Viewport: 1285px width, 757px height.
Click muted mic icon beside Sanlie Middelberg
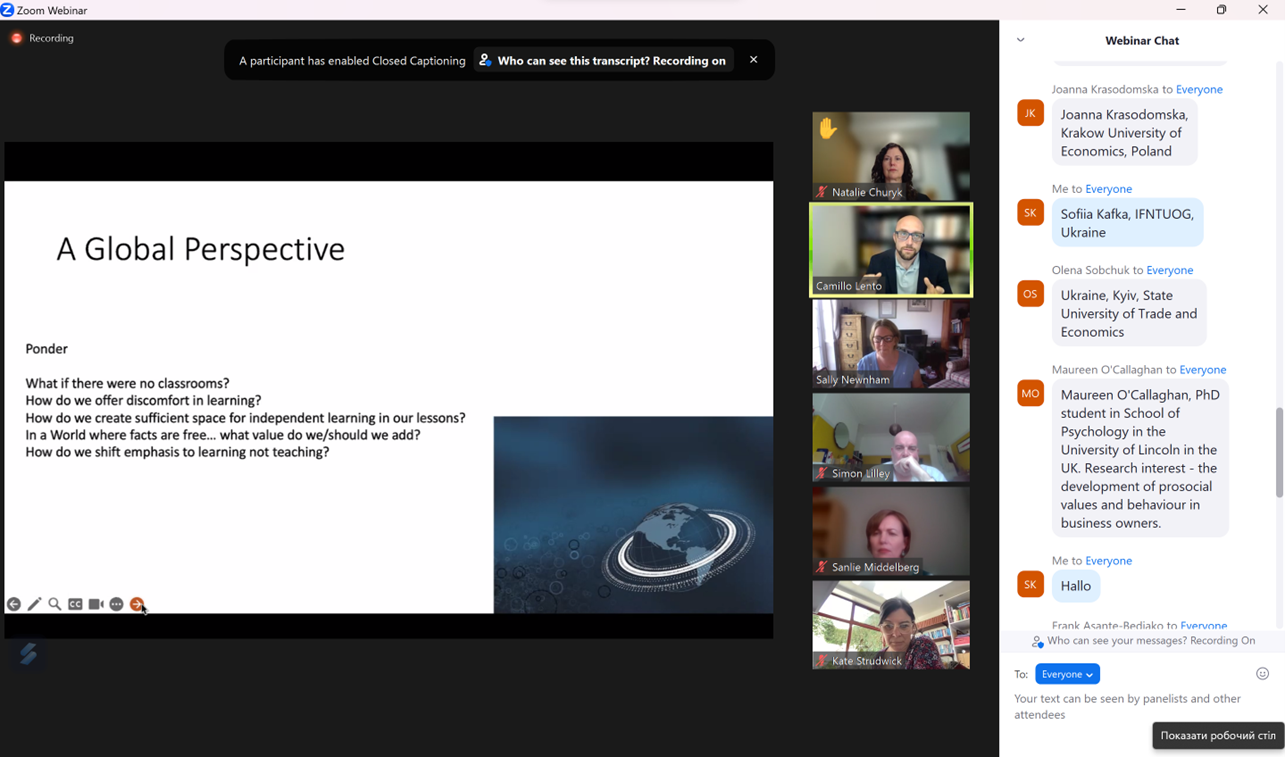pyautogui.click(x=822, y=567)
